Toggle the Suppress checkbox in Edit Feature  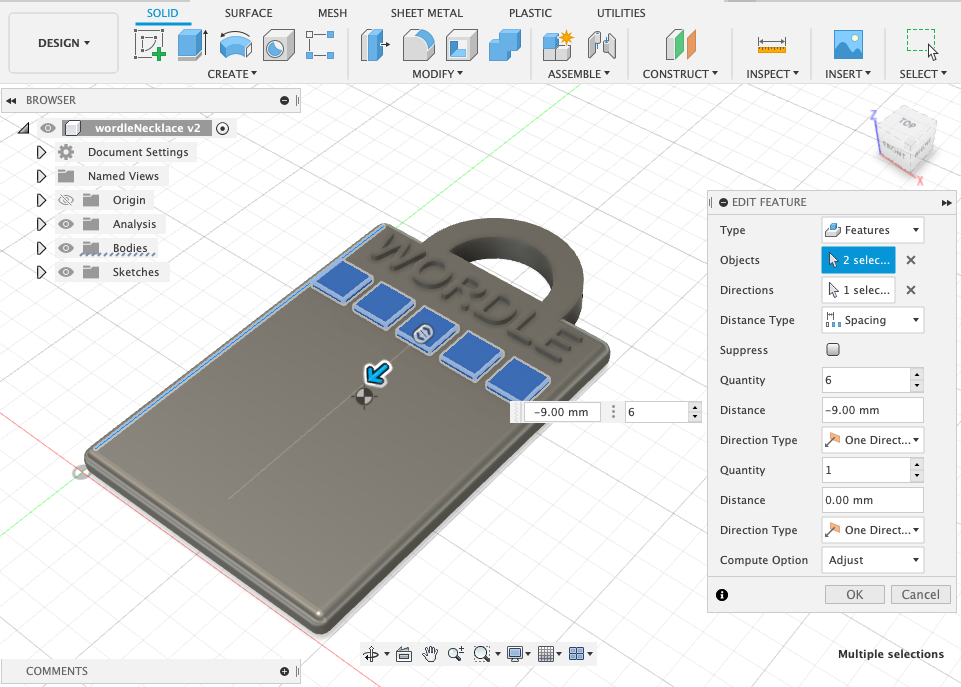pos(833,349)
